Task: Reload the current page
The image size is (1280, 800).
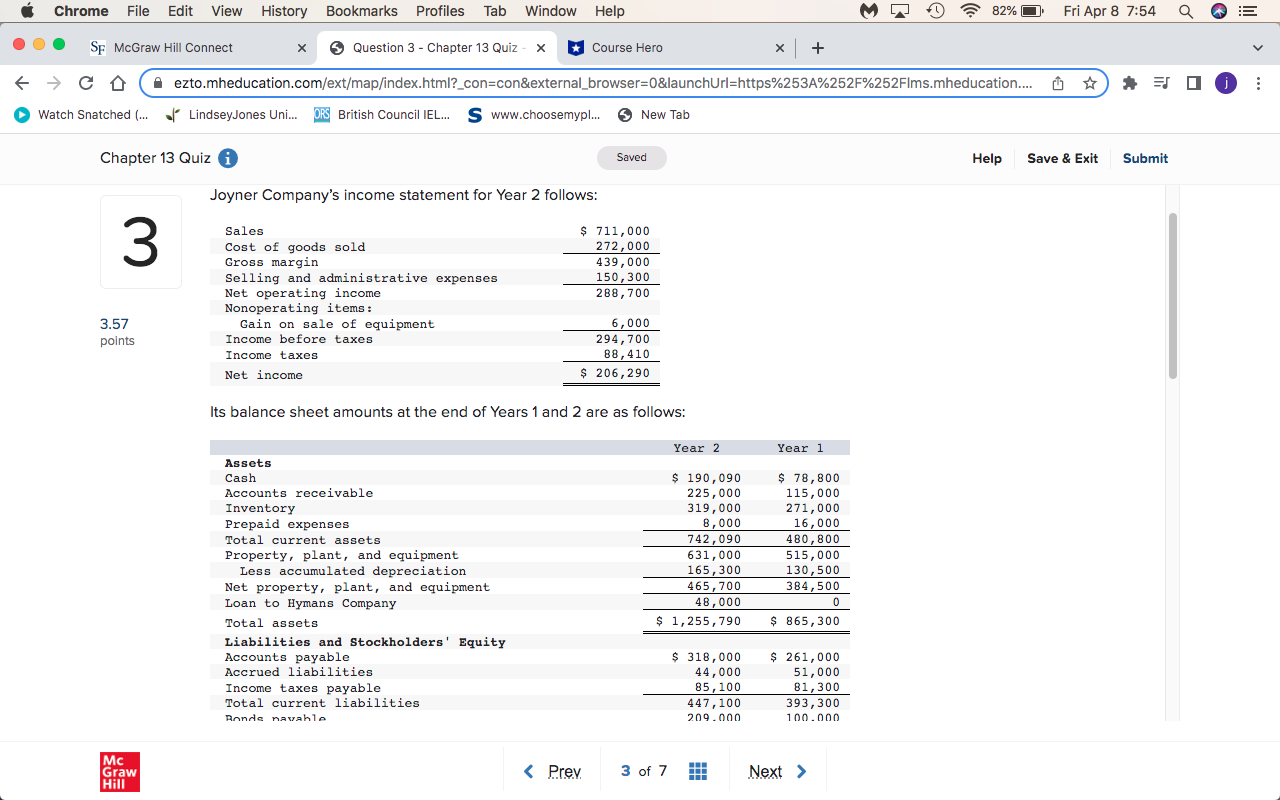Action: click(x=85, y=83)
